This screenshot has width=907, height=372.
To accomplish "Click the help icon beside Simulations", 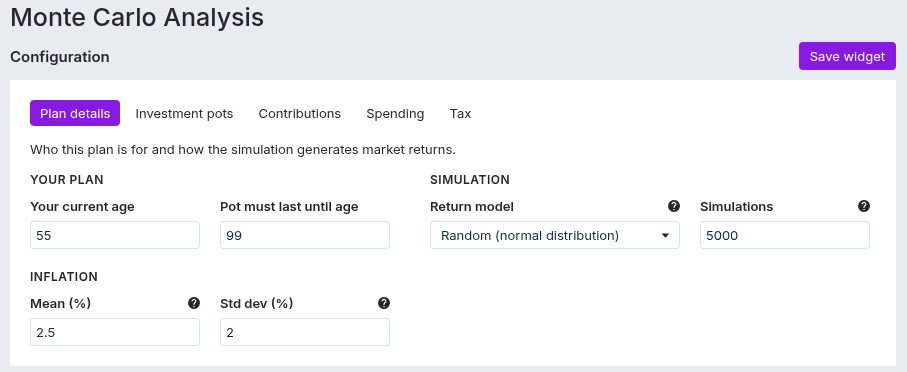I will coord(864,206).
